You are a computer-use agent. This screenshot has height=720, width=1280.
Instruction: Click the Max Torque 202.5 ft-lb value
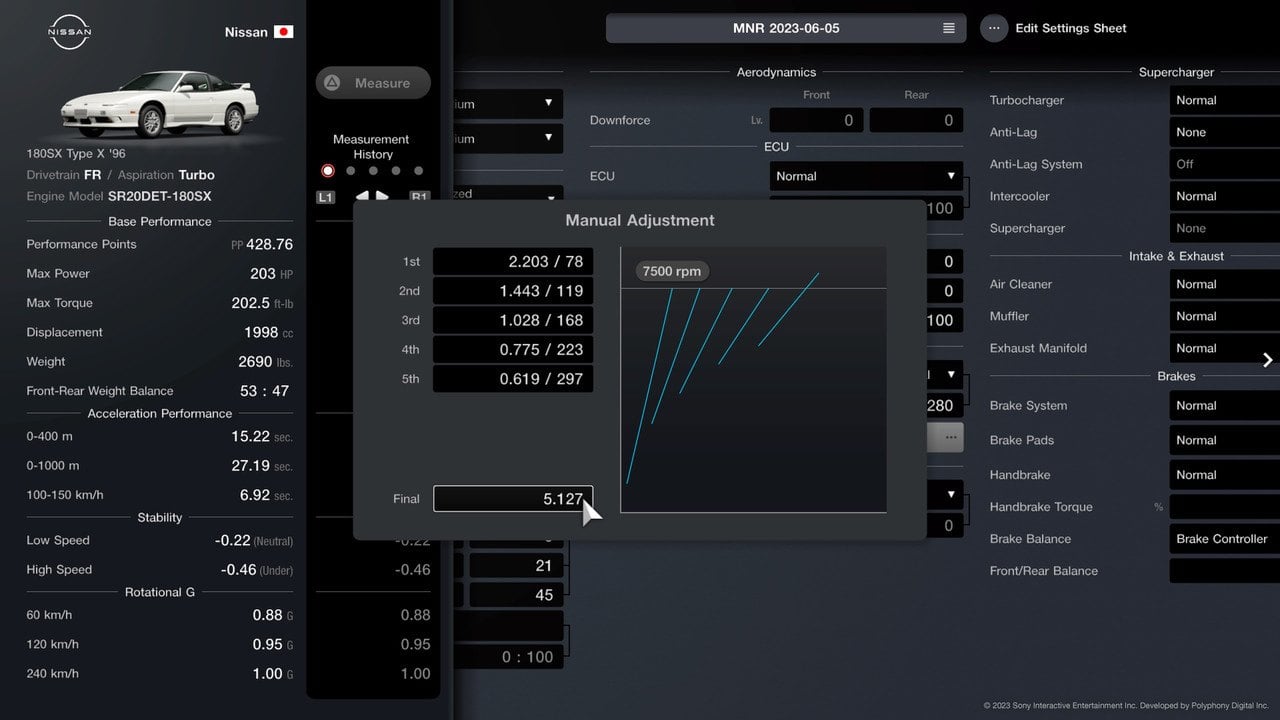(262, 303)
